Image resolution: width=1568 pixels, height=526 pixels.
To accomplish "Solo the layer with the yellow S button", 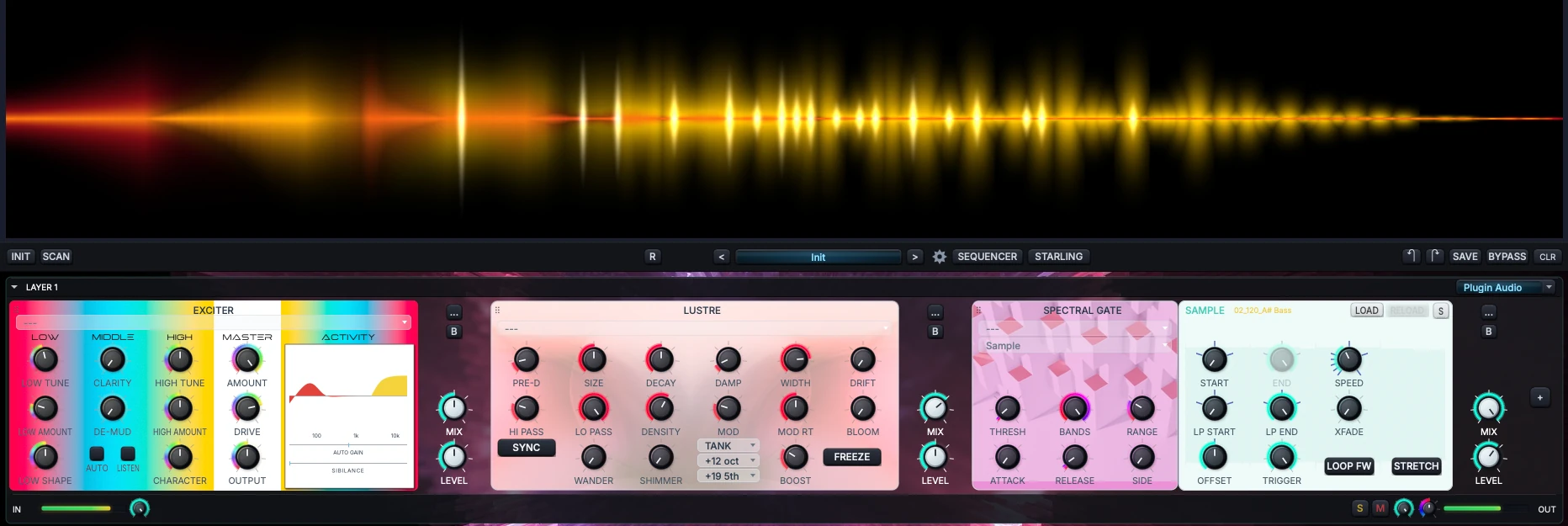I will click(x=1359, y=507).
